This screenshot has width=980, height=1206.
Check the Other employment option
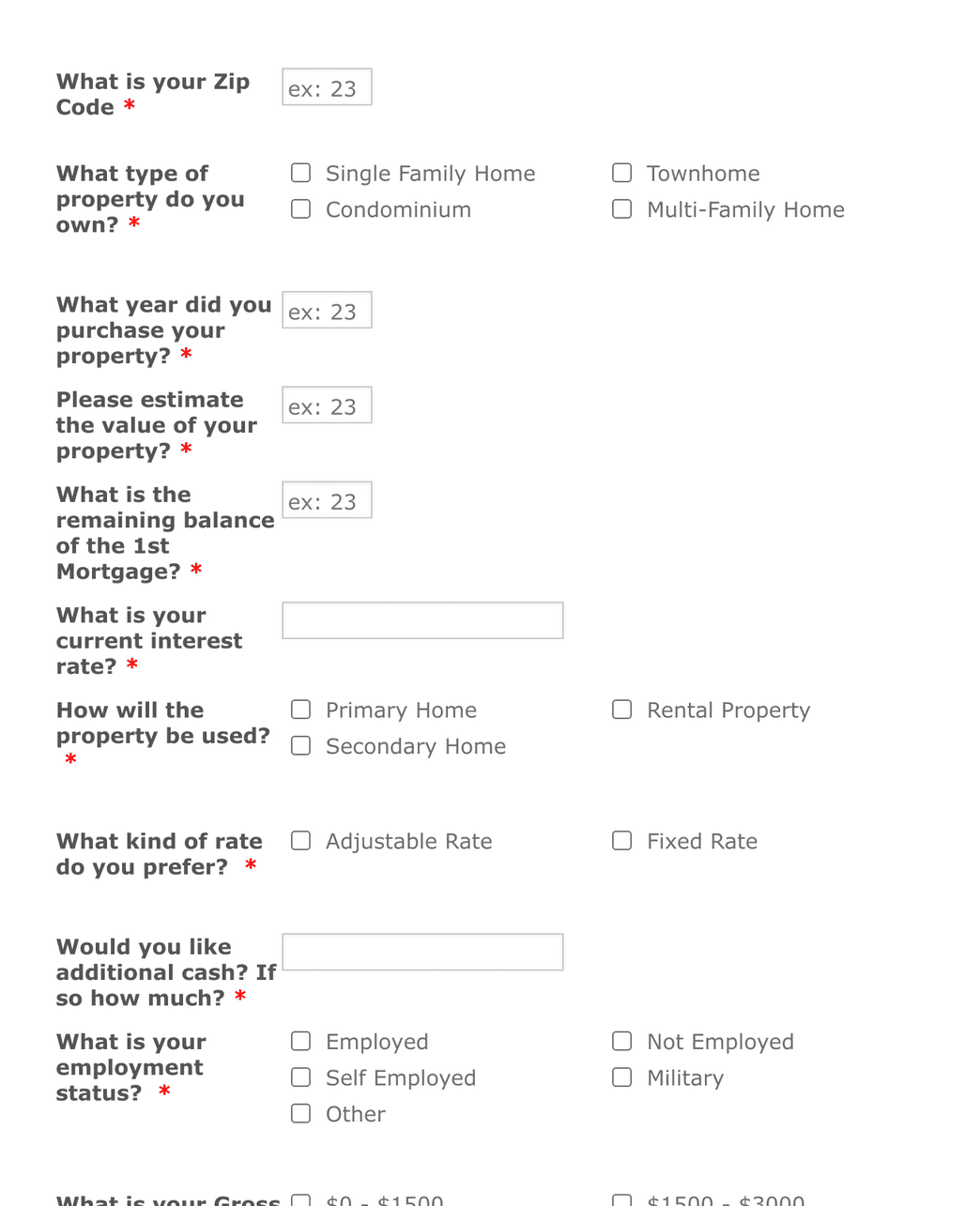[300, 1113]
